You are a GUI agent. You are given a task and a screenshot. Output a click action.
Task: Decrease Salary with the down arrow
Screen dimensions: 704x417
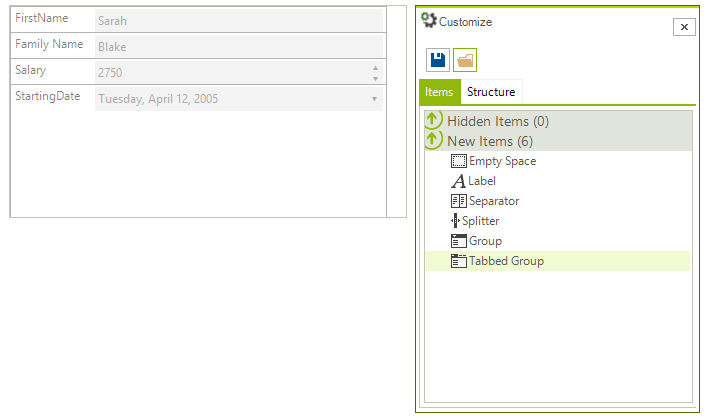pos(375,79)
